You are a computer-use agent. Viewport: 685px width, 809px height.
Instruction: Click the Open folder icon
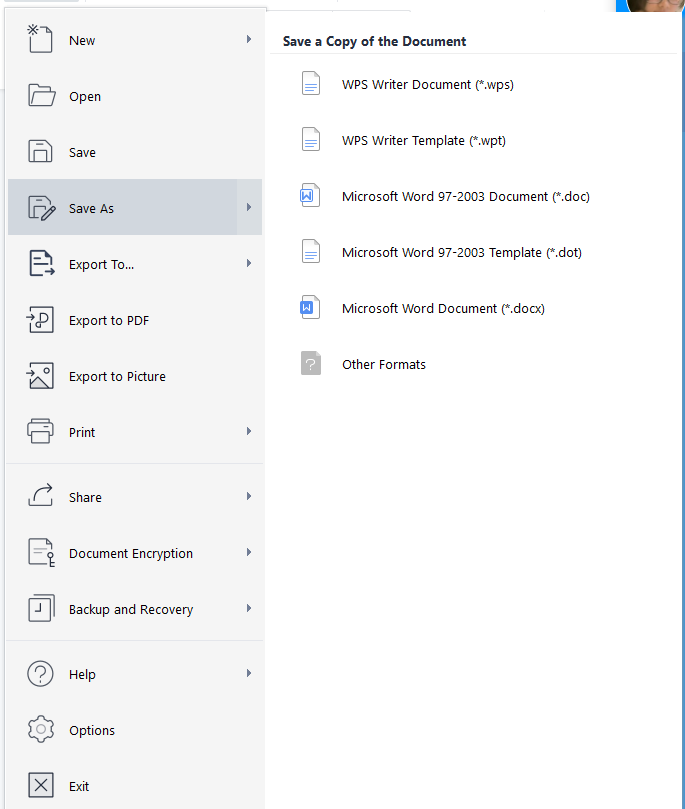point(40,96)
